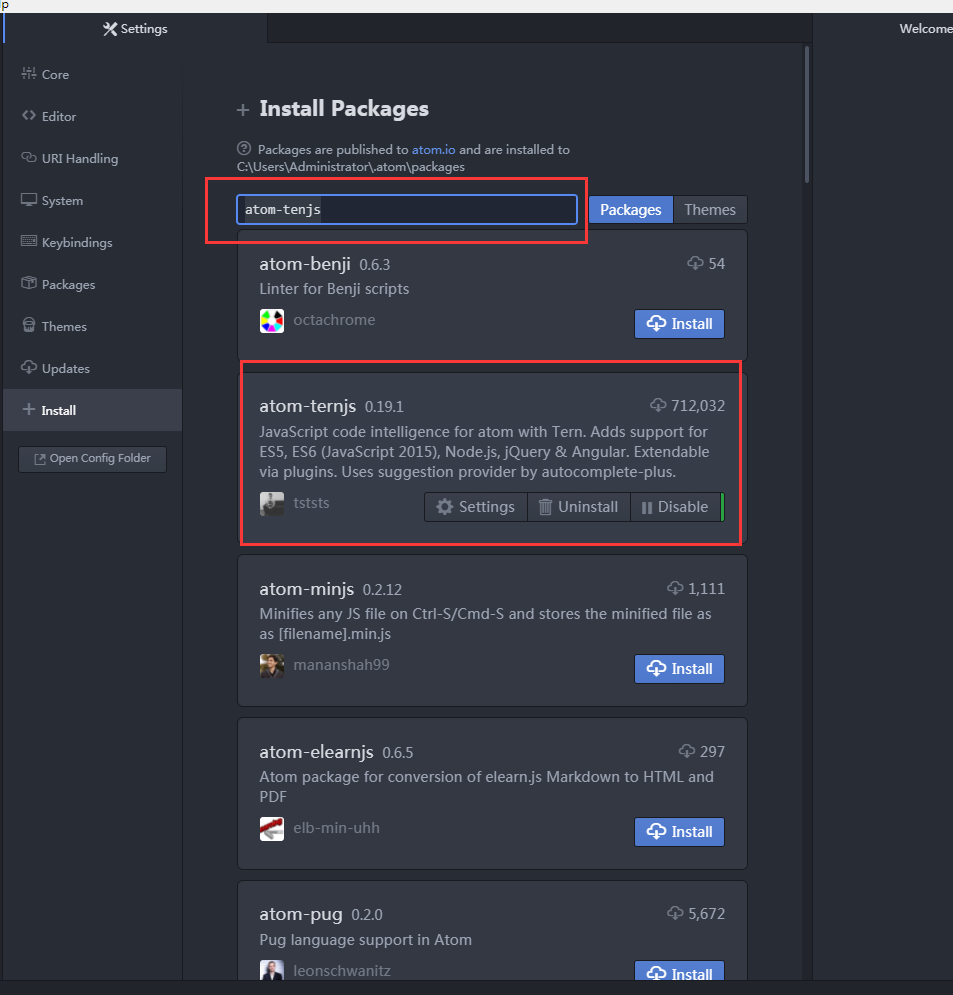Uninstall the atom-ternjs package
The image size is (953, 995).
click(578, 507)
